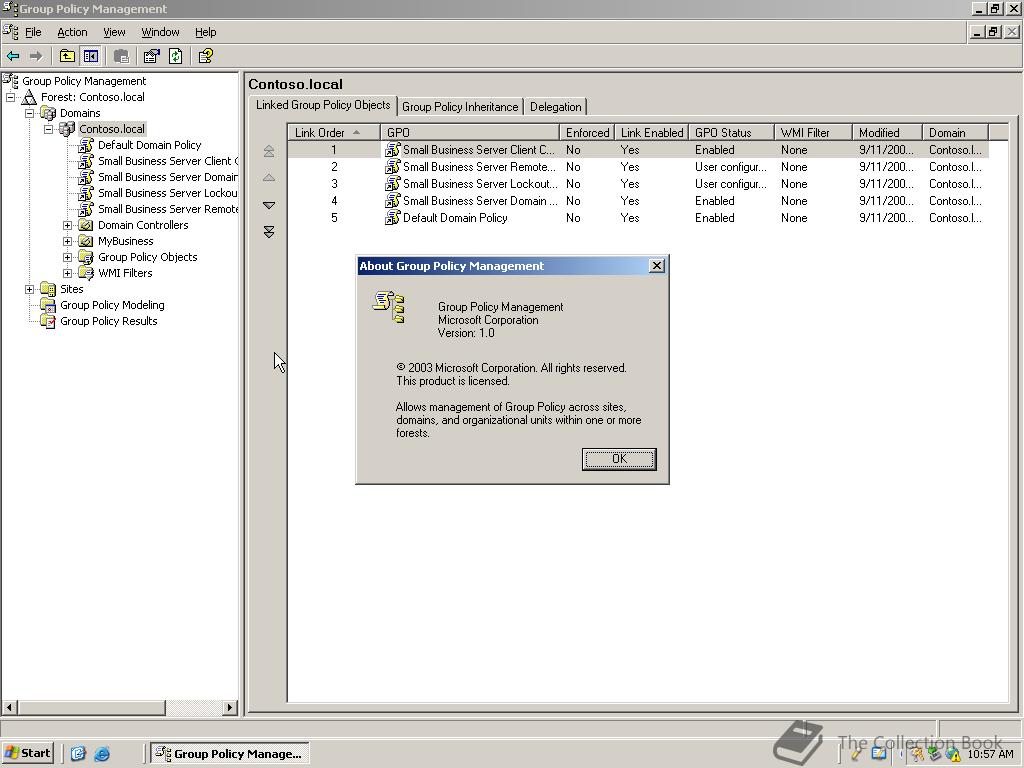The height and width of the screenshot is (768, 1024).
Task: Click the tree pane horizontal scrollbar thumb
Action: (x=91, y=707)
